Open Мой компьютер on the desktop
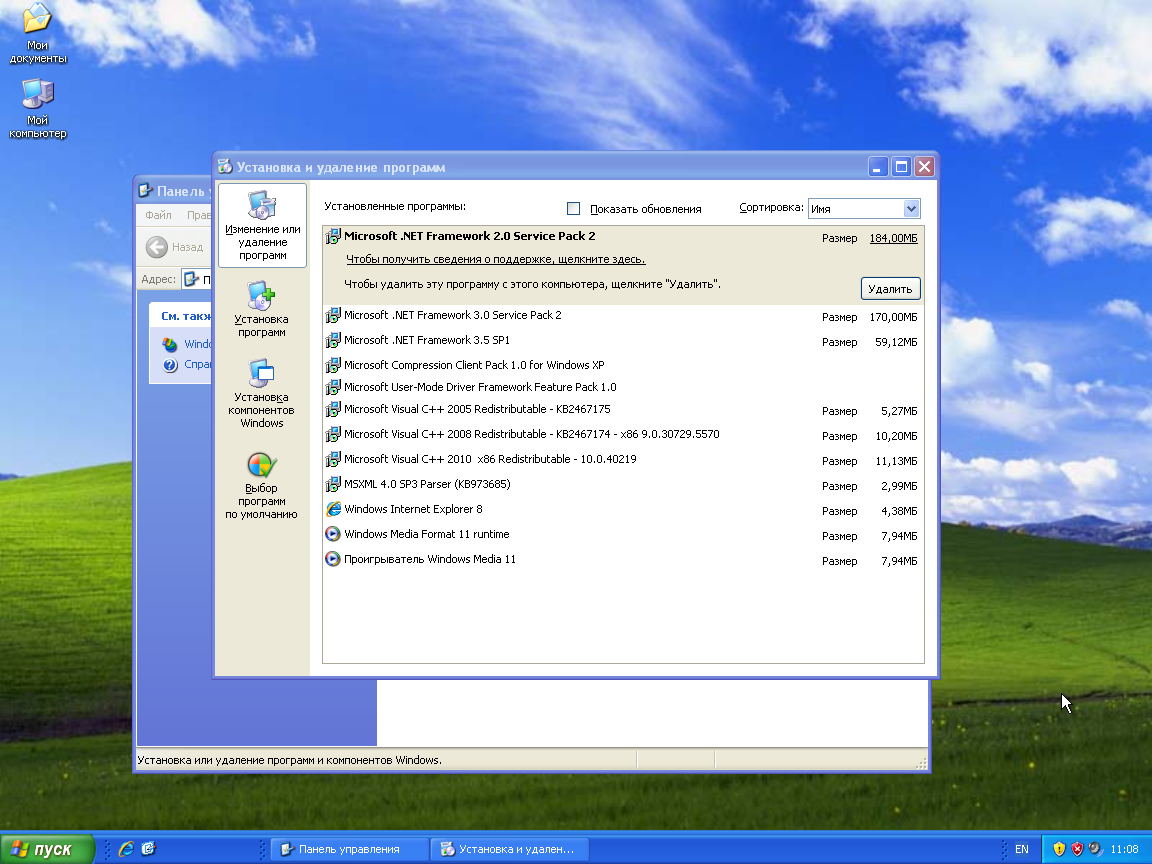The height and width of the screenshot is (864, 1152). tap(37, 100)
